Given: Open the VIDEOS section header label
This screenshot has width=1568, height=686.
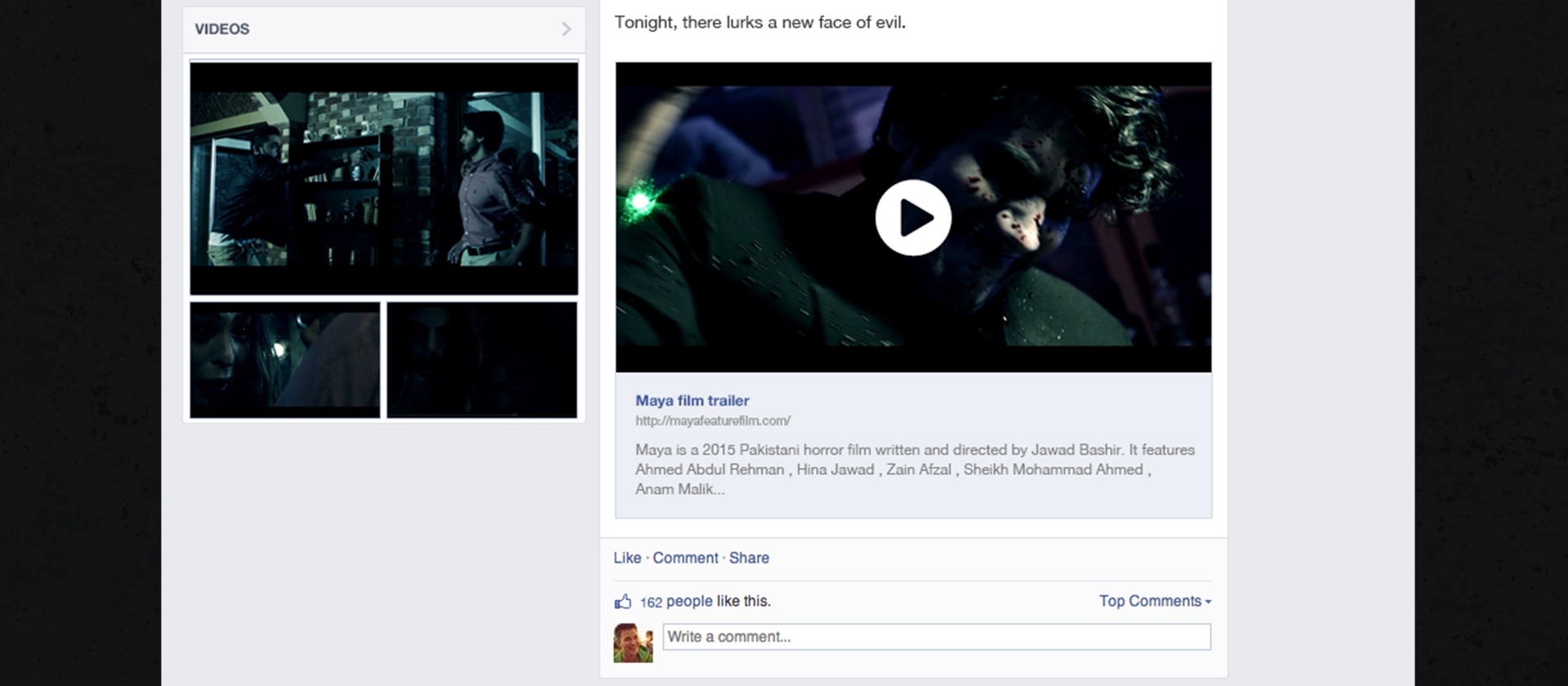Looking at the screenshot, I should pos(222,29).
